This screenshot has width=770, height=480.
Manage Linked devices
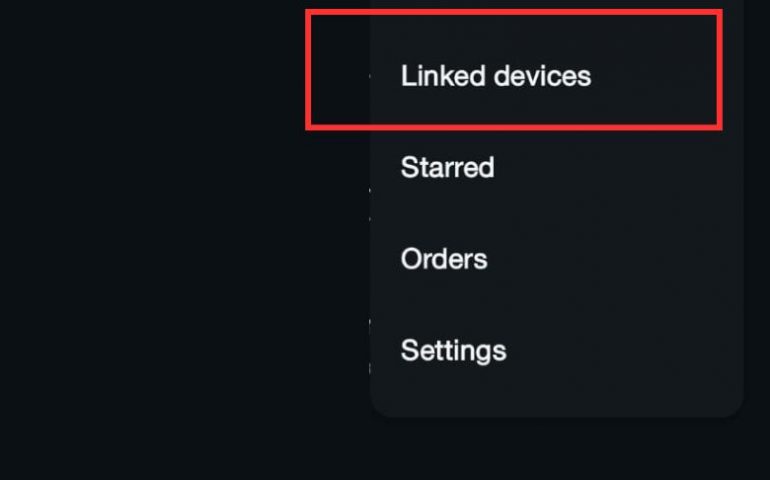pyautogui.click(x=496, y=76)
